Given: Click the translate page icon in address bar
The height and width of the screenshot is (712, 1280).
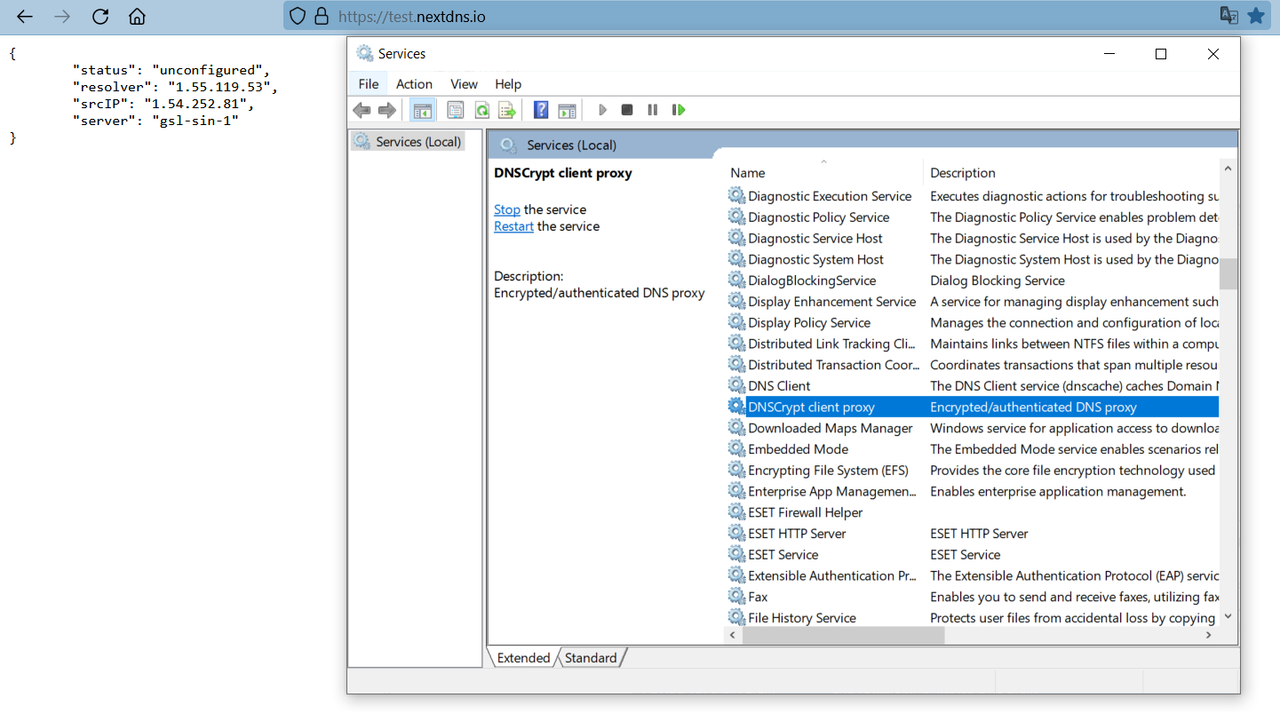Looking at the screenshot, I should [x=1229, y=16].
